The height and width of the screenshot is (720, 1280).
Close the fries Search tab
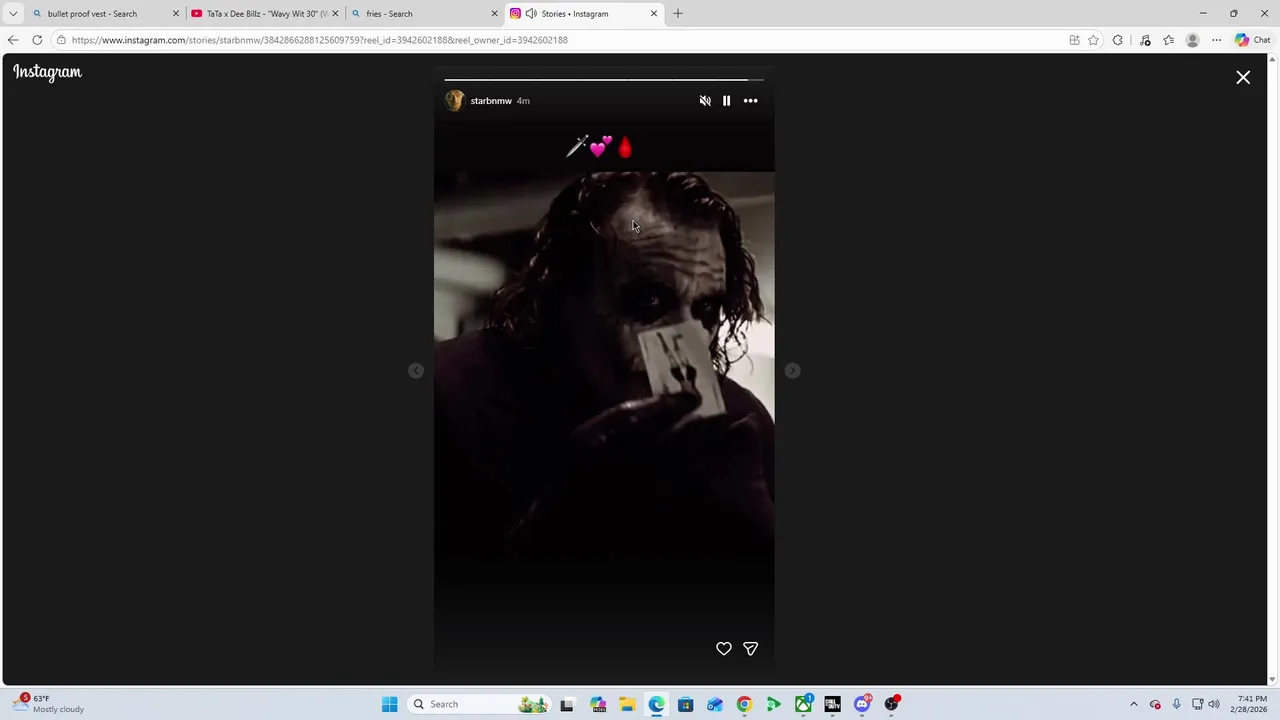(x=494, y=14)
